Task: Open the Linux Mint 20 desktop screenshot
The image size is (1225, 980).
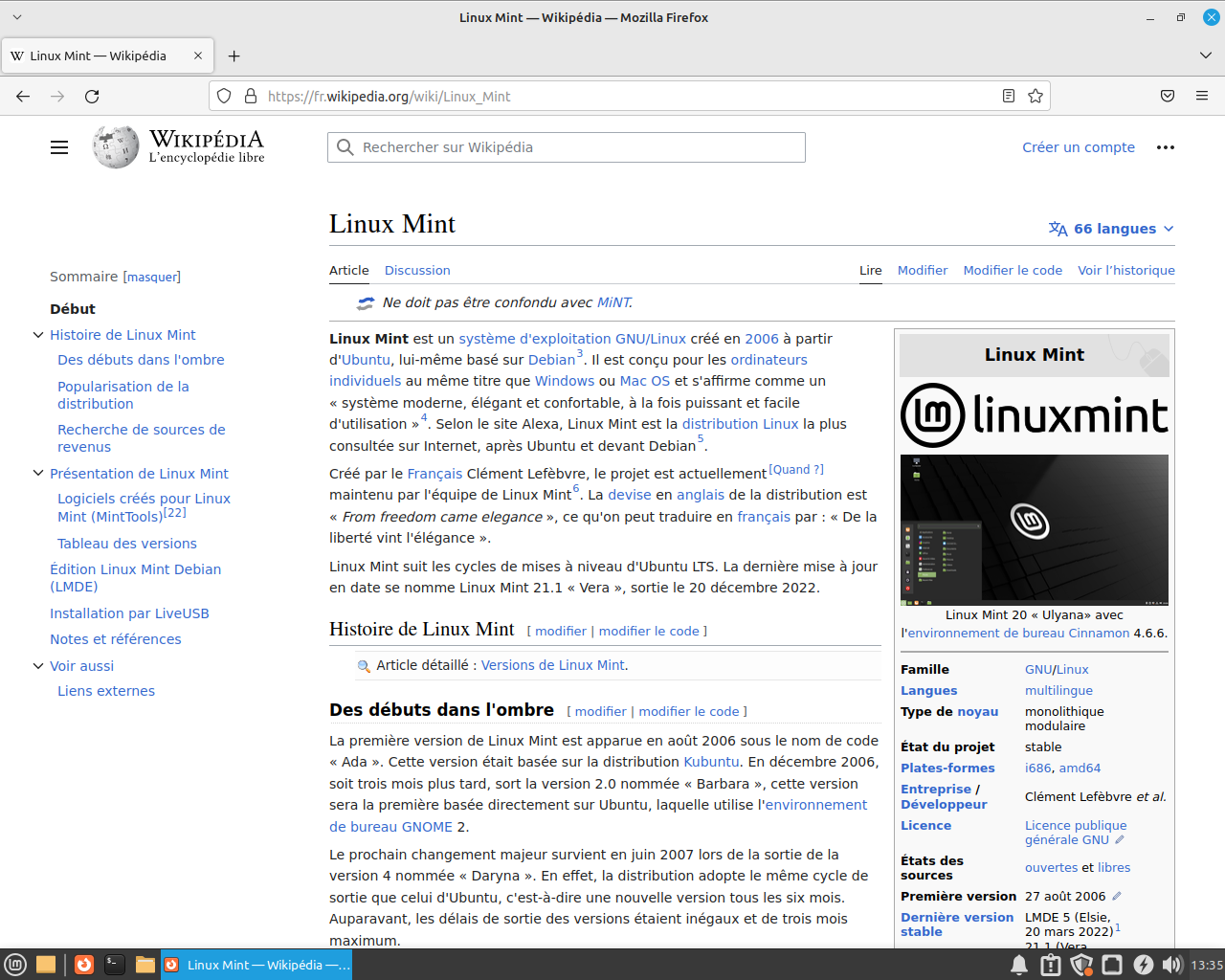Action: (x=1035, y=530)
